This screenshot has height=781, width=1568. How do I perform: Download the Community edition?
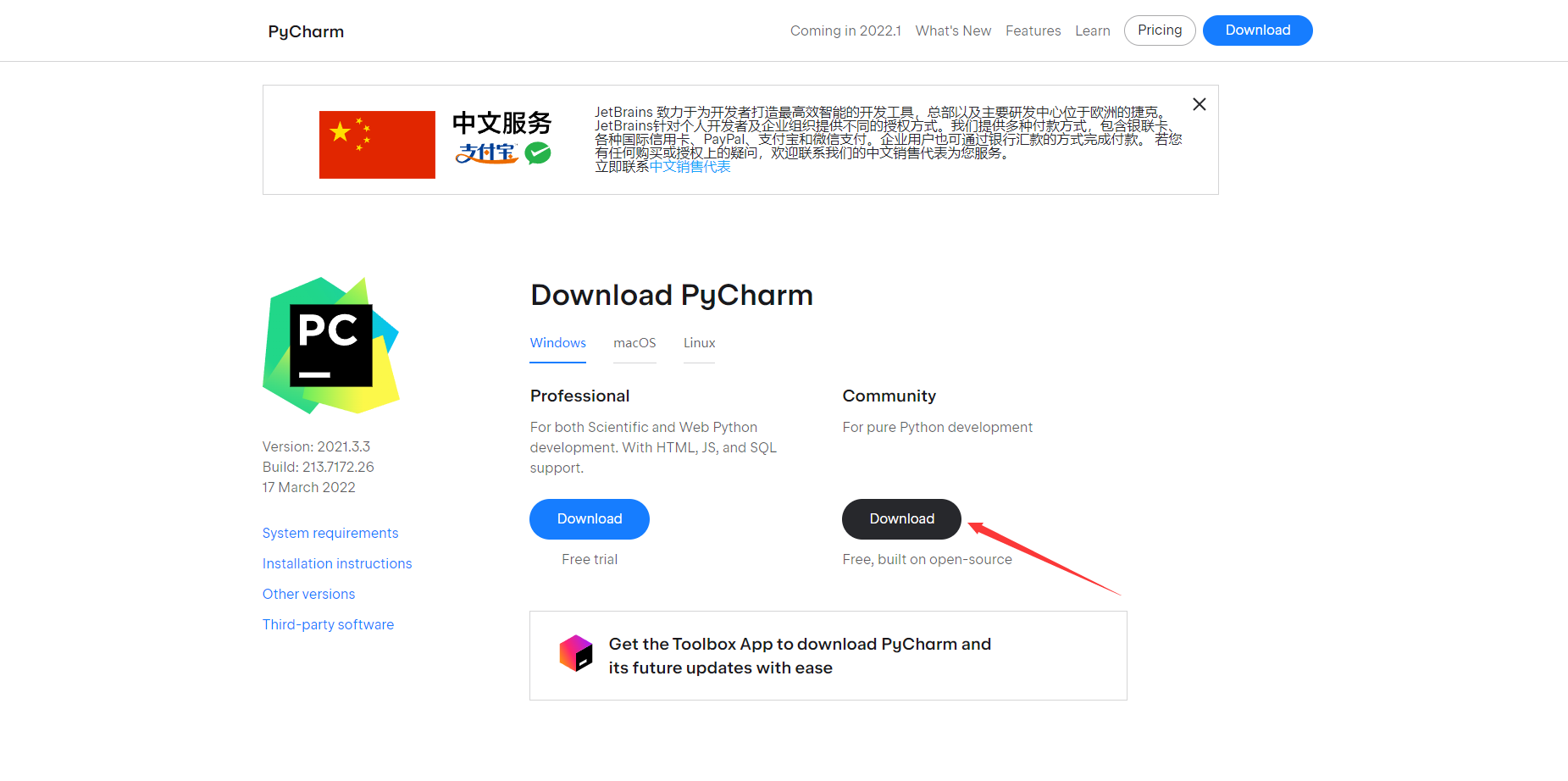[x=901, y=519]
